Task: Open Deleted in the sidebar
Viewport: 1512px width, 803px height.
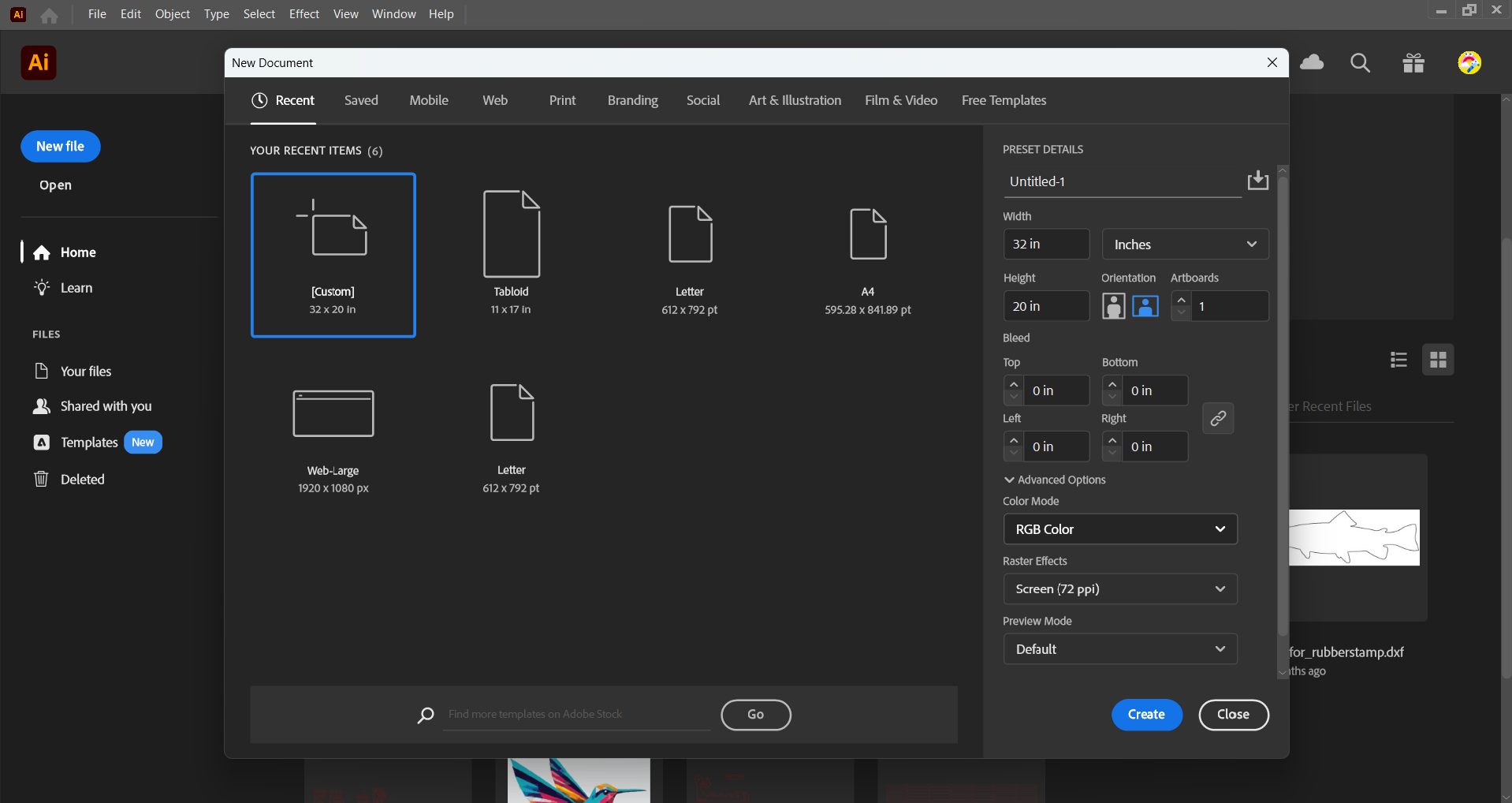Action: tap(69, 480)
